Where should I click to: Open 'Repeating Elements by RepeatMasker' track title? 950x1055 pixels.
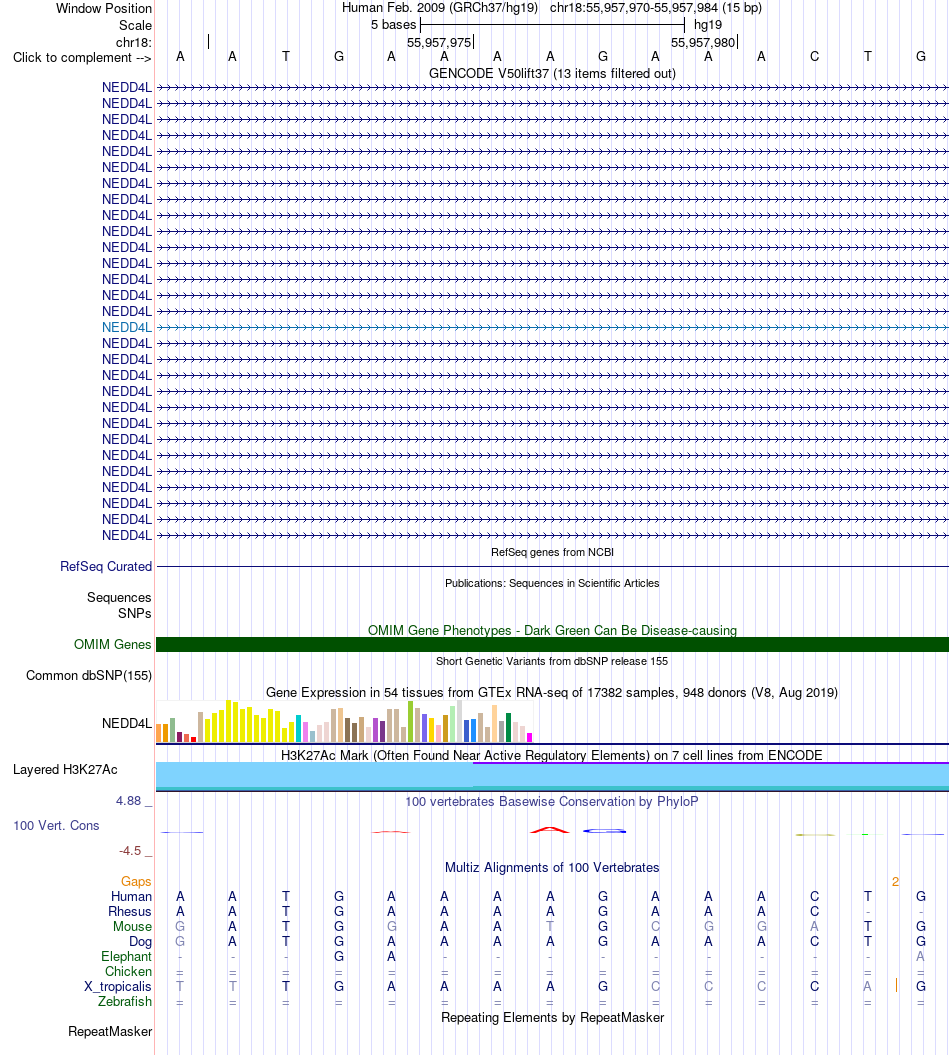(552, 1017)
